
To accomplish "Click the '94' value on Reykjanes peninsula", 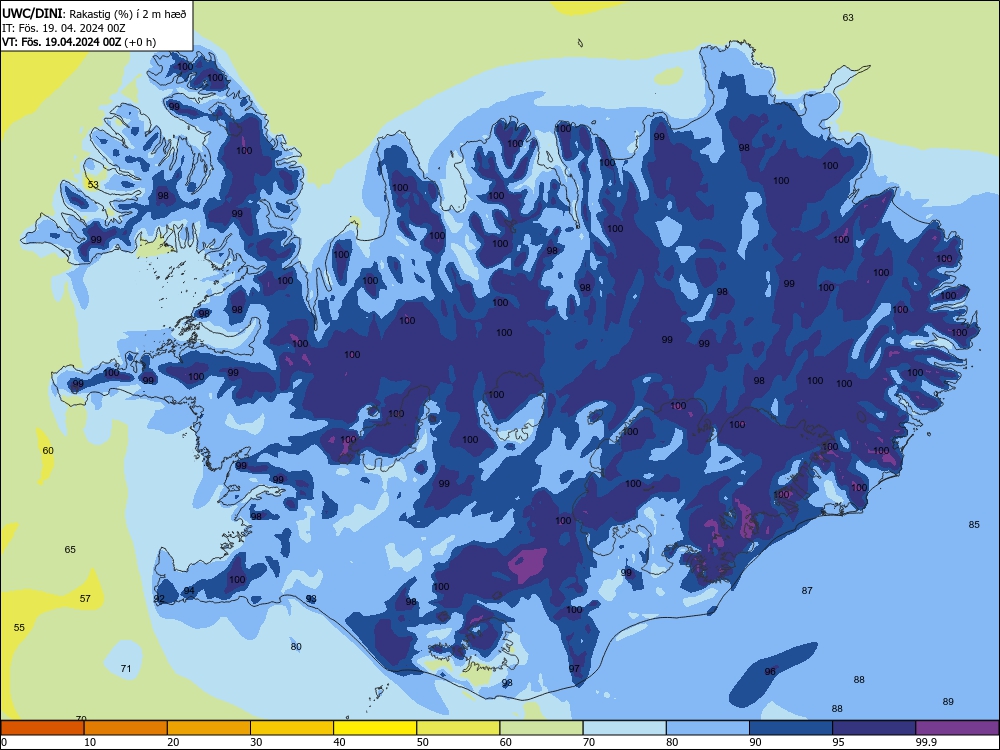I will 189,591.
